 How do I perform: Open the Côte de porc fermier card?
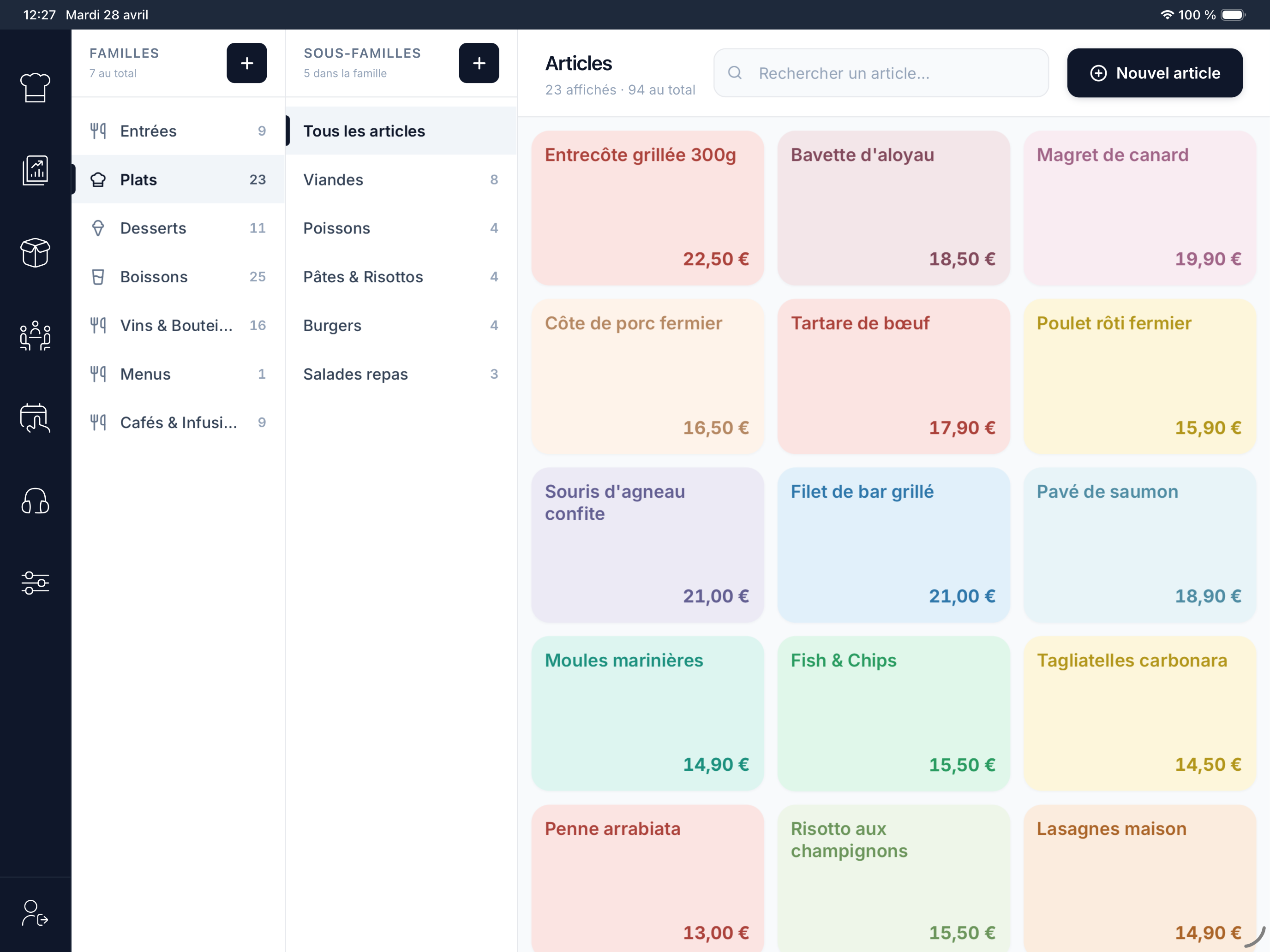[647, 376]
